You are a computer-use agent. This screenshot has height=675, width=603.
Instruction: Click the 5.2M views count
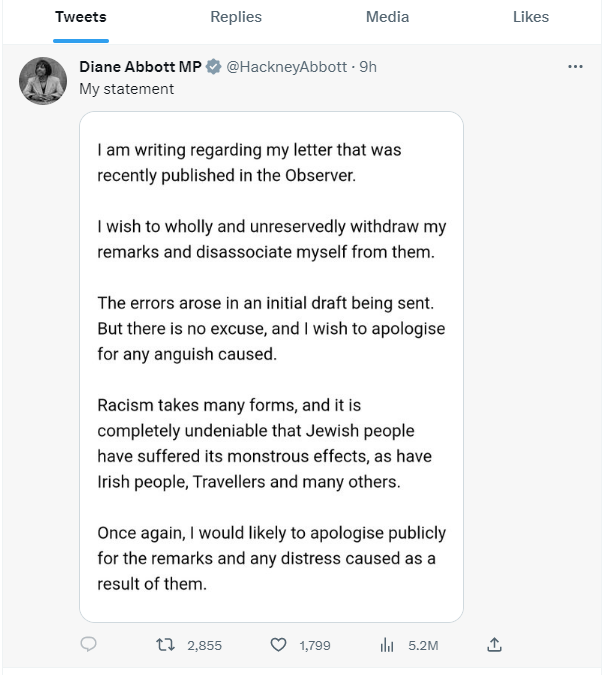(423, 646)
